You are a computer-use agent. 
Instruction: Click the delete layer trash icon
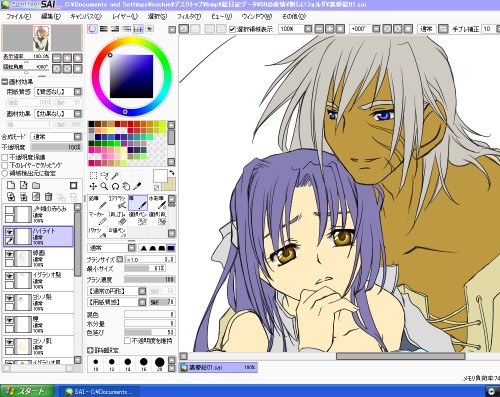48,197
